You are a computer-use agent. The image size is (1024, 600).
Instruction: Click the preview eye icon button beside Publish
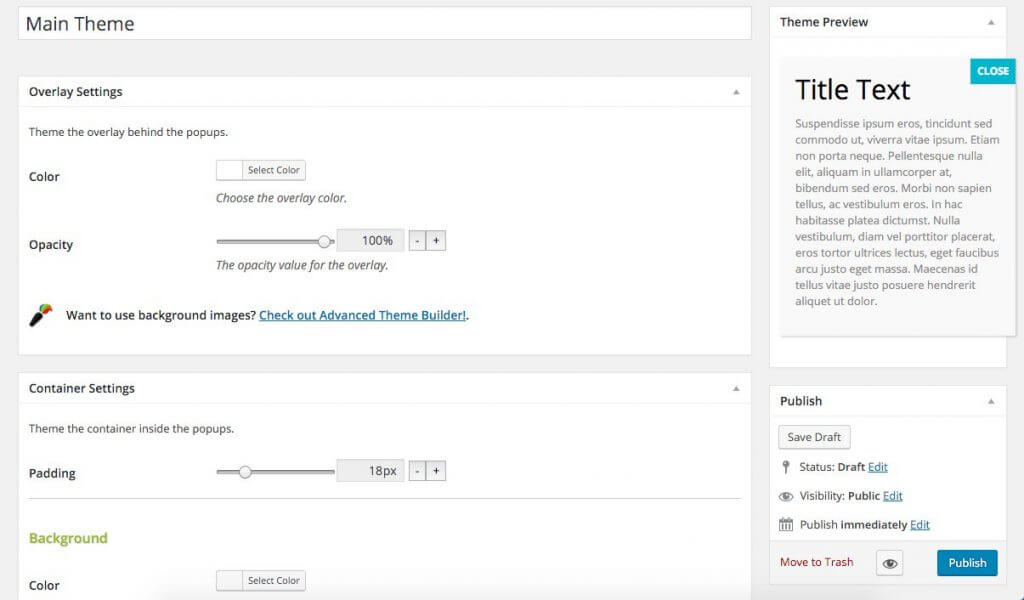[x=889, y=563]
